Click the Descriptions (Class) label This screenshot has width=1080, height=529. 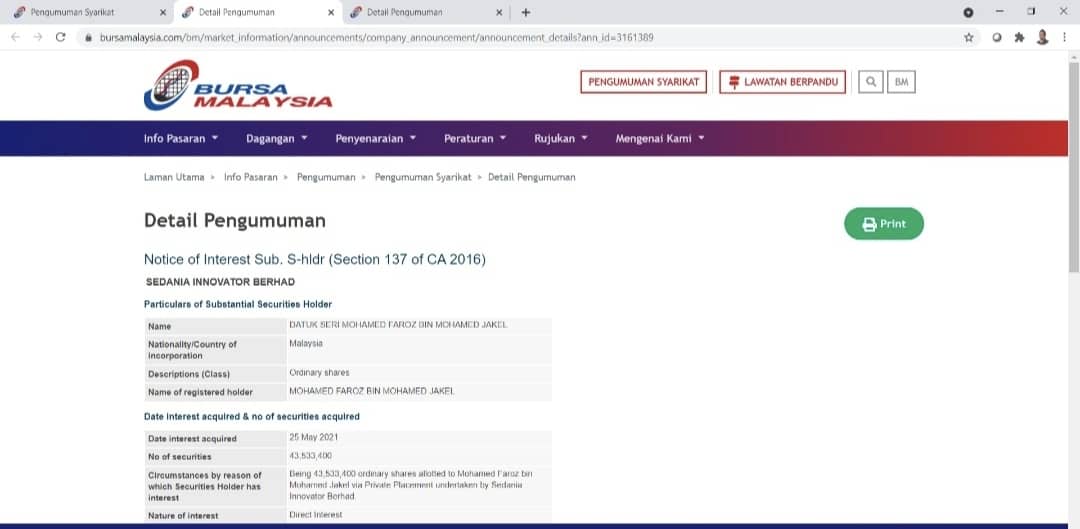[x=189, y=373]
